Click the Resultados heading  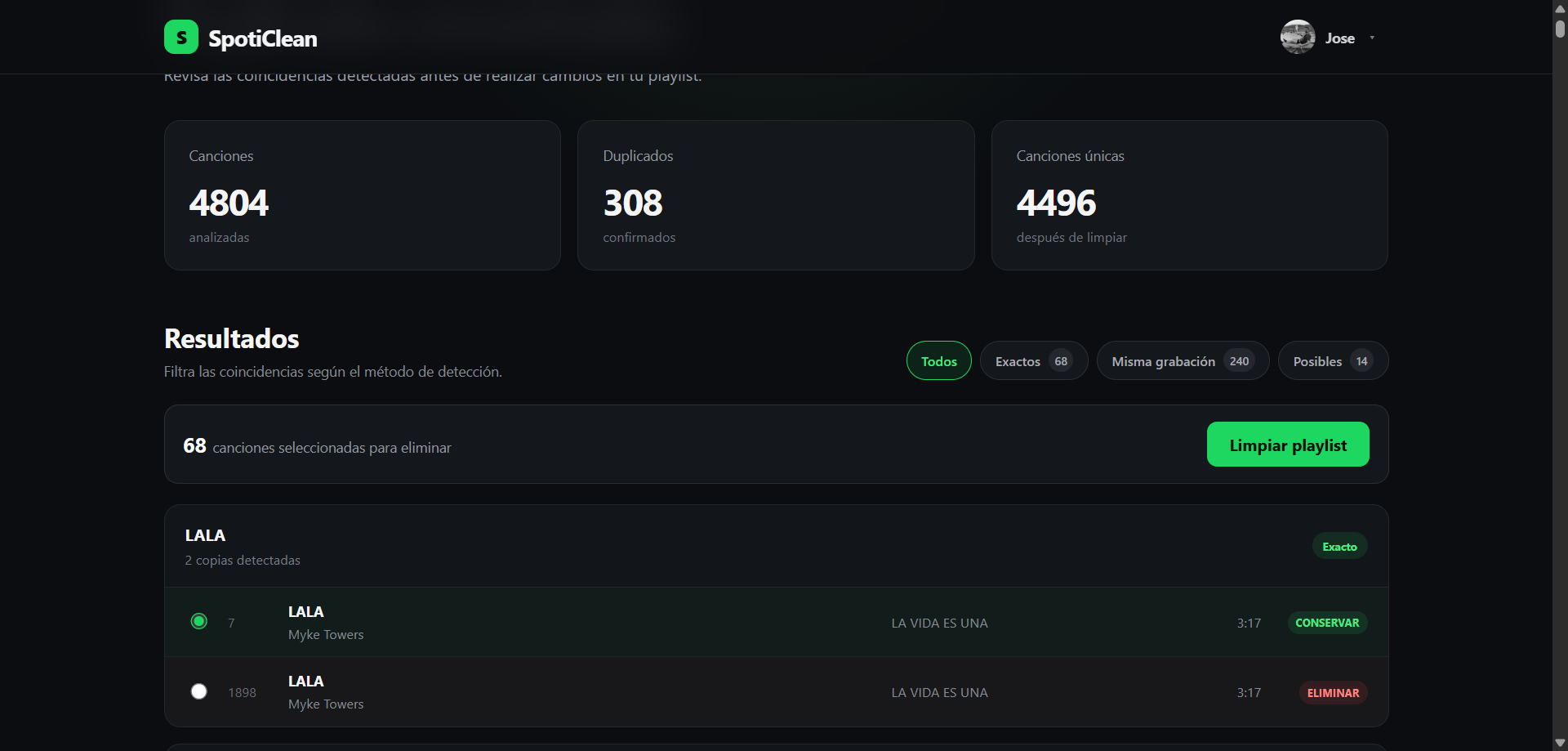[232, 338]
